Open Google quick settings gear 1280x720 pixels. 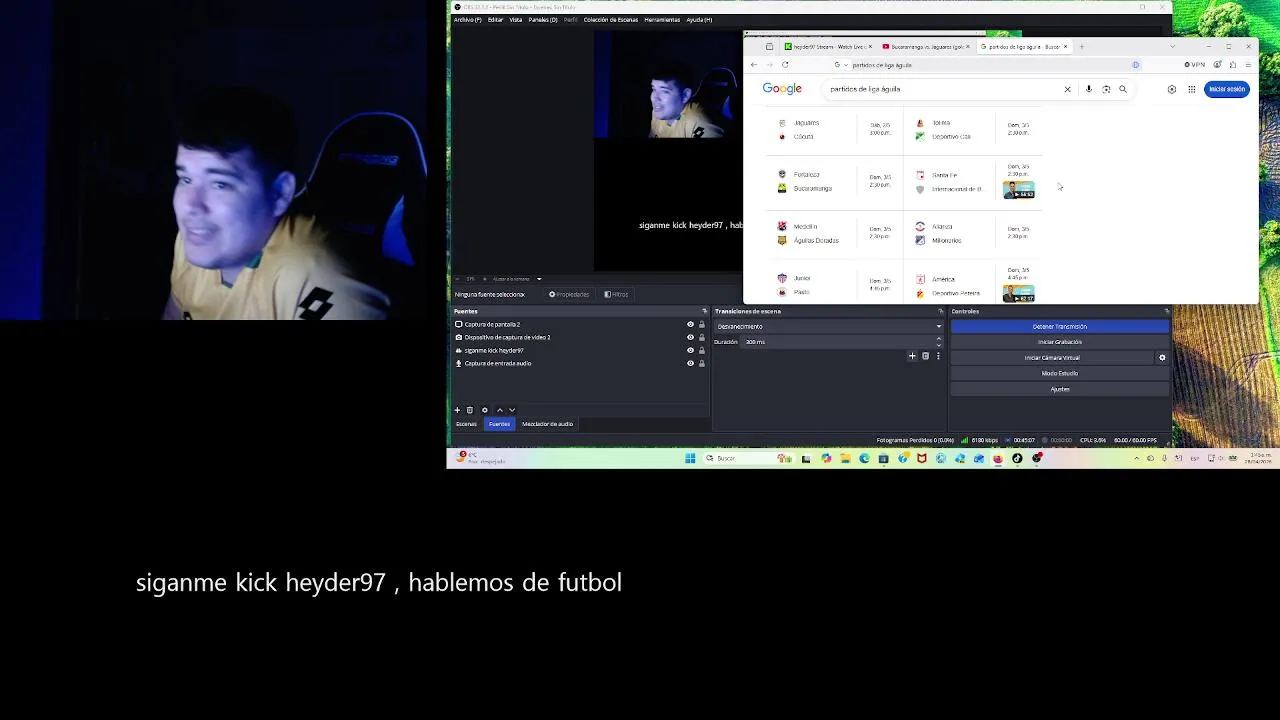click(x=1172, y=89)
